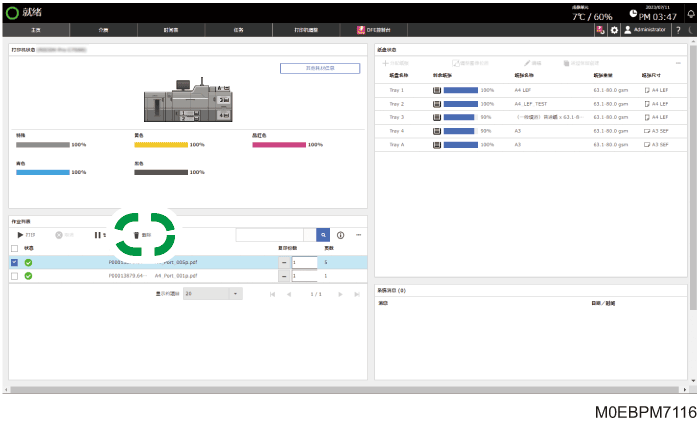Open the Administrator user menu

[645, 30]
